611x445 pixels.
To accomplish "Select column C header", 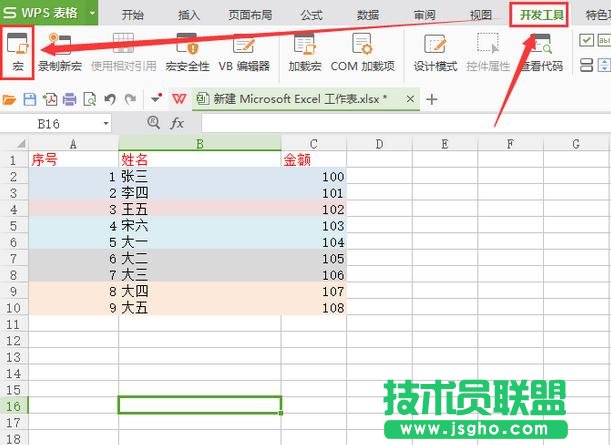I will [x=313, y=144].
